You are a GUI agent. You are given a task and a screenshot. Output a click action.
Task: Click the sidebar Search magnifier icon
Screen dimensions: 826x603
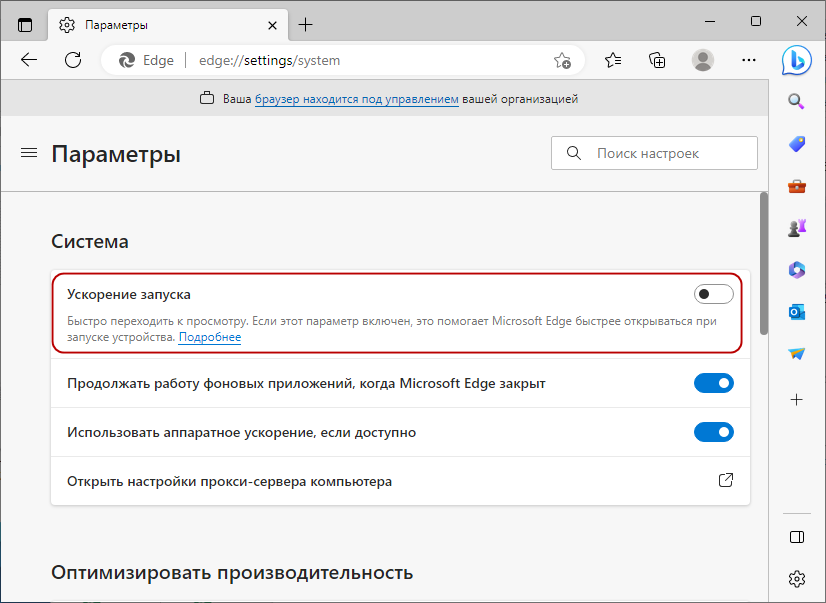point(796,101)
